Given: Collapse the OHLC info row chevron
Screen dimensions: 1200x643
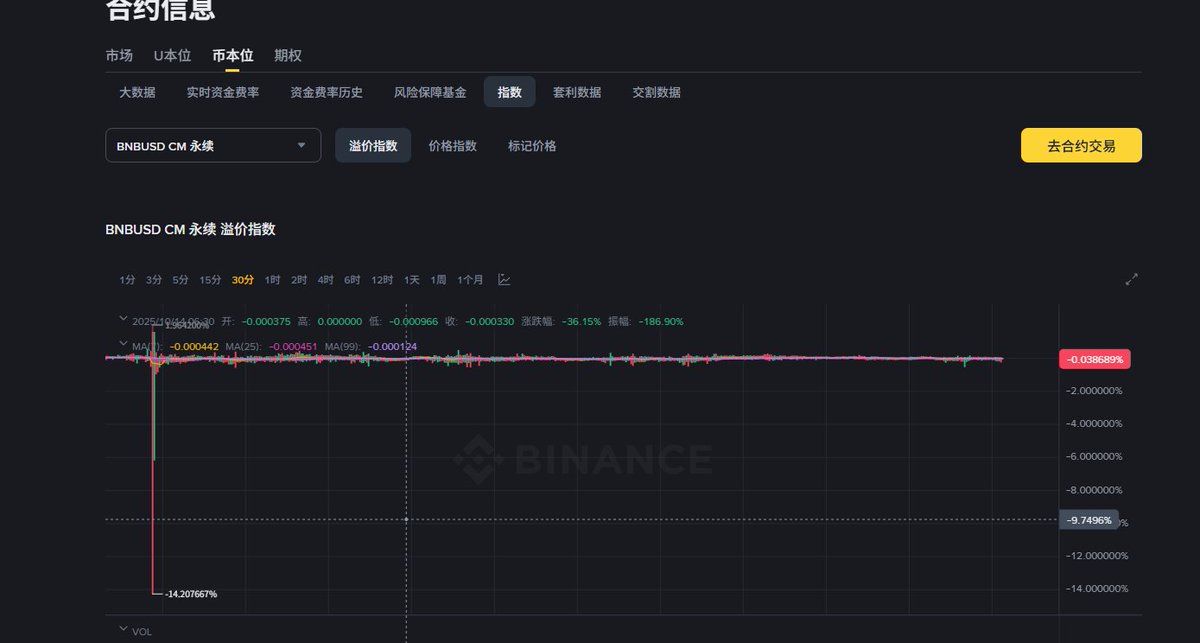Looking at the screenshot, I should (x=123, y=320).
